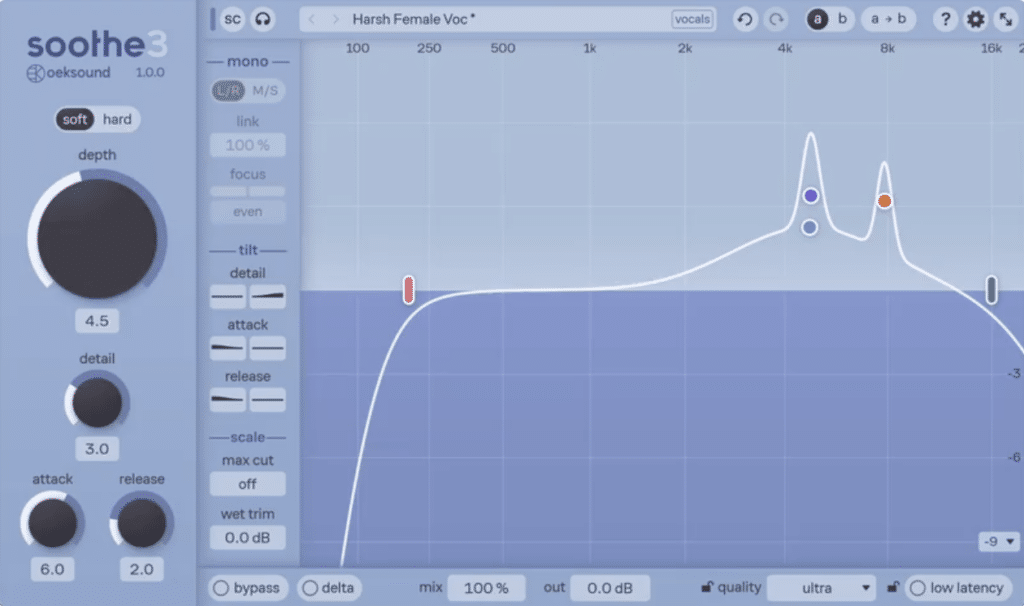Switch to M/S stereo mode
The width and height of the screenshot is (1024, 606).
265,91
